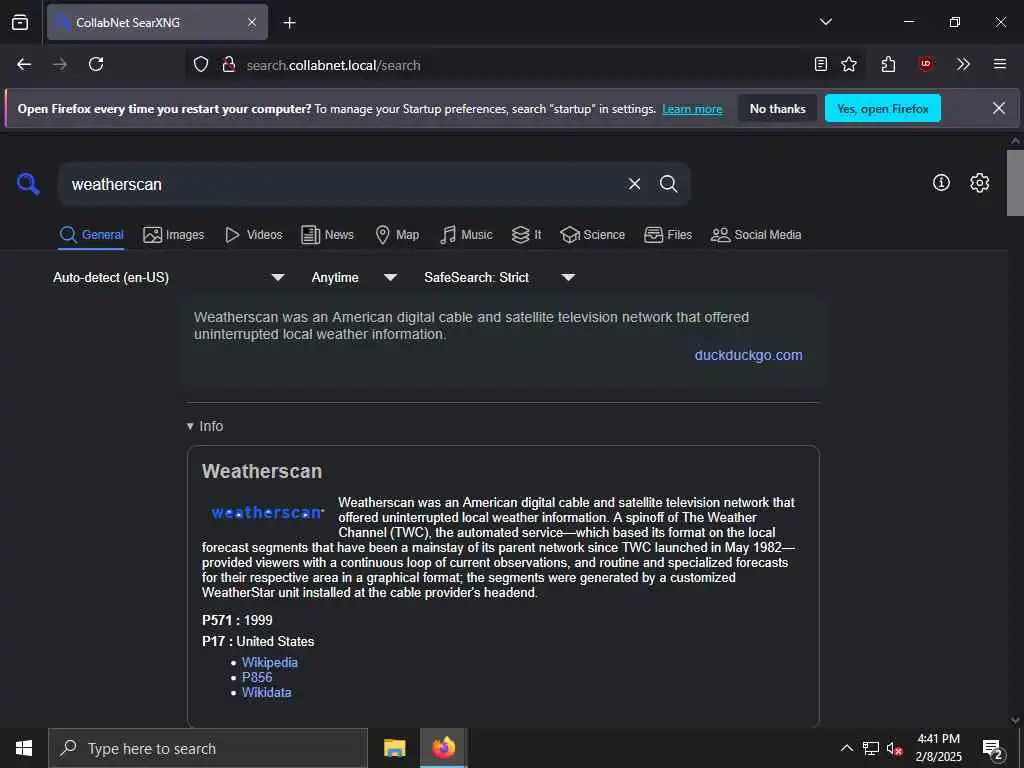1024x768 pixels.
Task: Click the muted volume tray icon
Action: (894, 748)
